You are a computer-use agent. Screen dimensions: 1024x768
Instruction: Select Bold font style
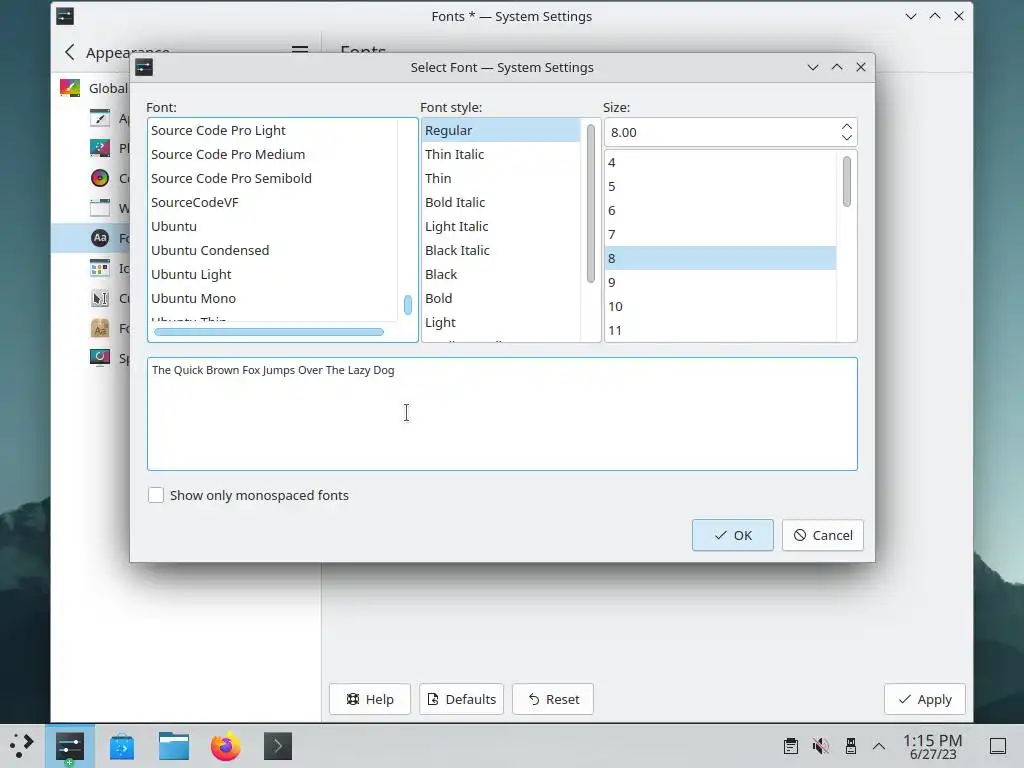click(x=501, y=298)
